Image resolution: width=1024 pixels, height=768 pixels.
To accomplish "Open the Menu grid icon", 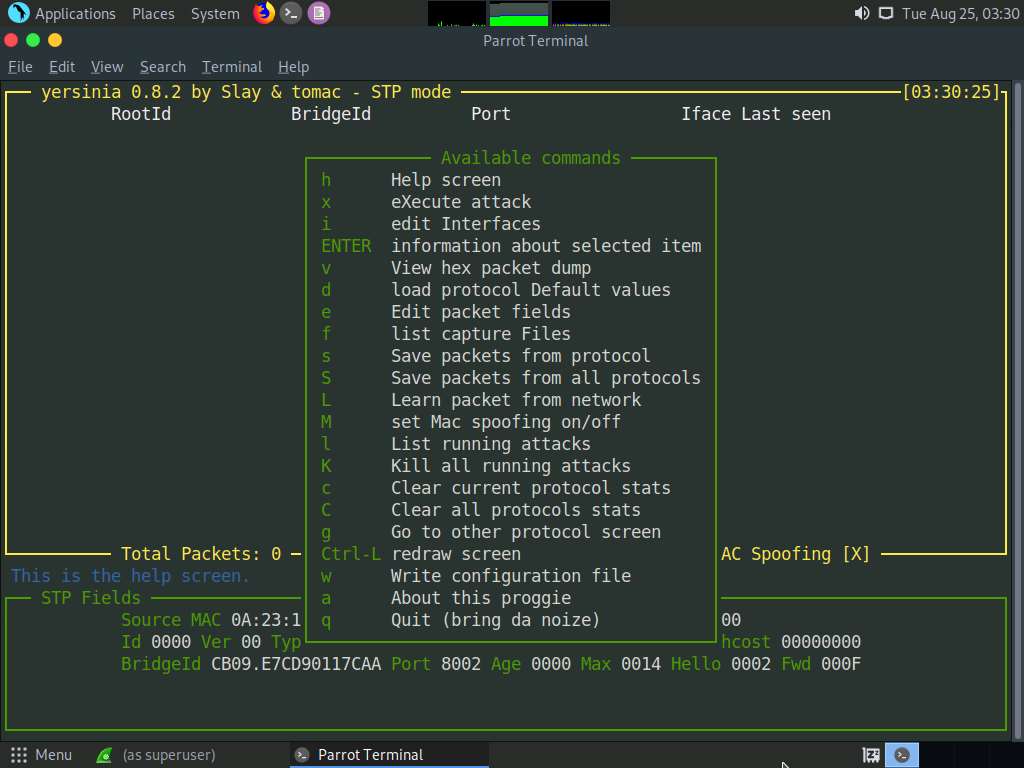I will [x=19, y=755].
